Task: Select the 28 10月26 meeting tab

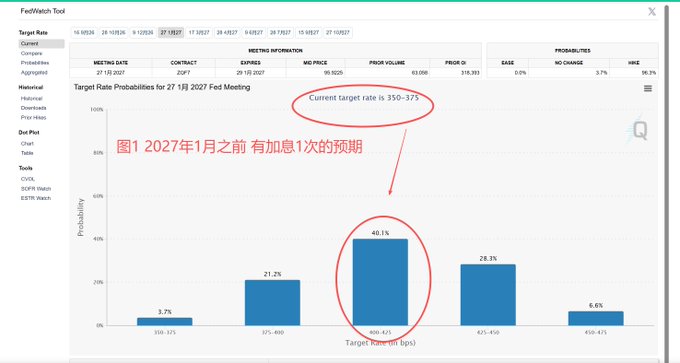Action: [x=114, y=33]
